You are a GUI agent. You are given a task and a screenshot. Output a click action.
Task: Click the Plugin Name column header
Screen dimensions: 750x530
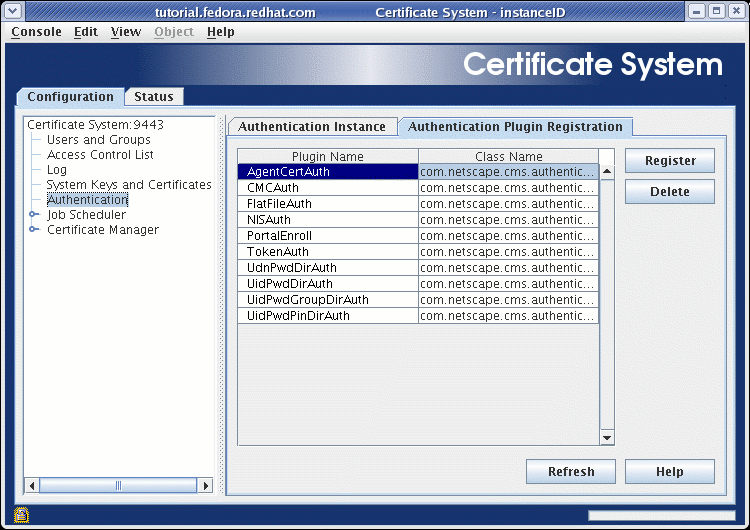328,156
